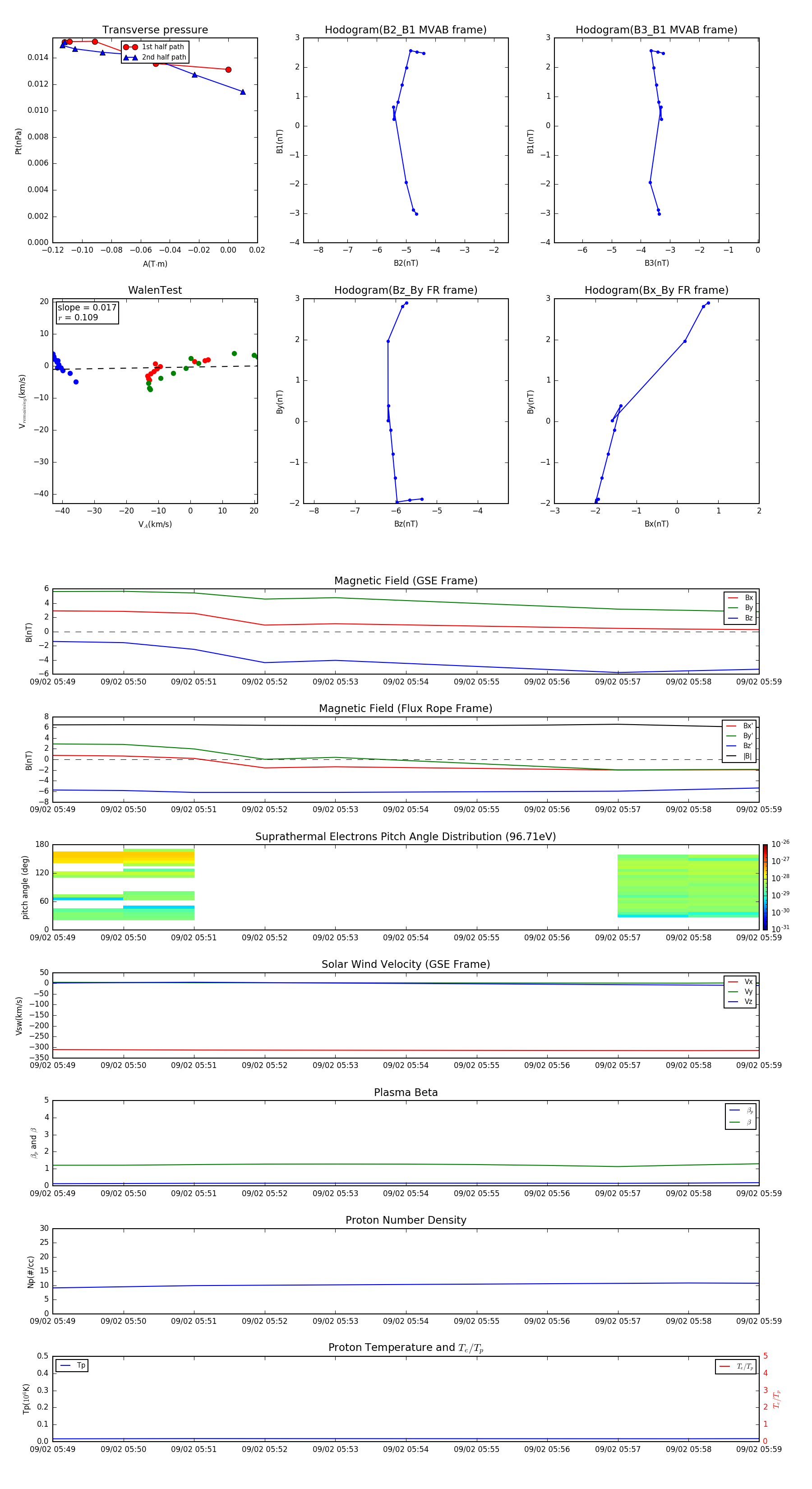This screenshot has width=812, height=1489.
Task: Click the 10^-26 colorbar tick label
Action: [780, 844]
